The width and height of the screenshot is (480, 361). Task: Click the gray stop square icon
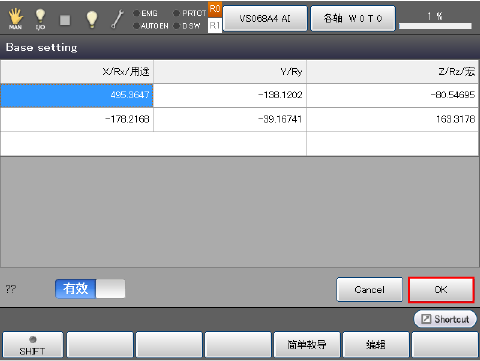click(x=65, y=20)
